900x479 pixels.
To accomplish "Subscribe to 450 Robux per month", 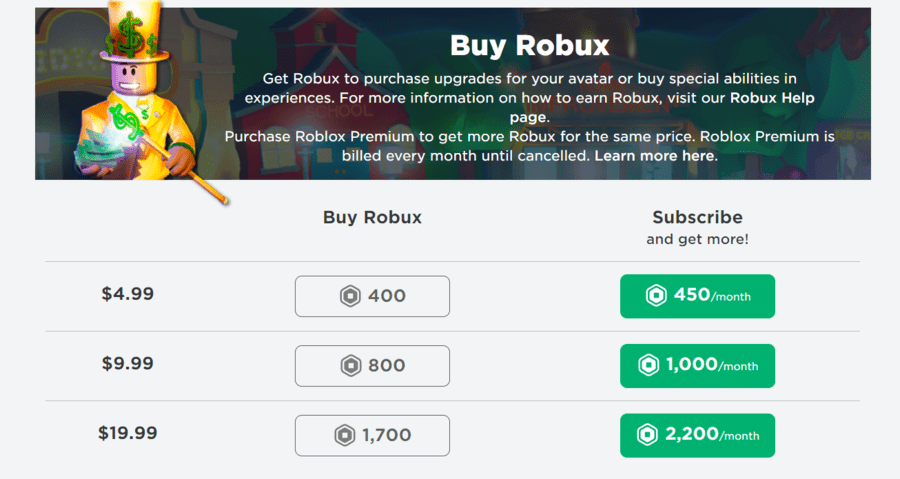I will [x=697, y=296].
